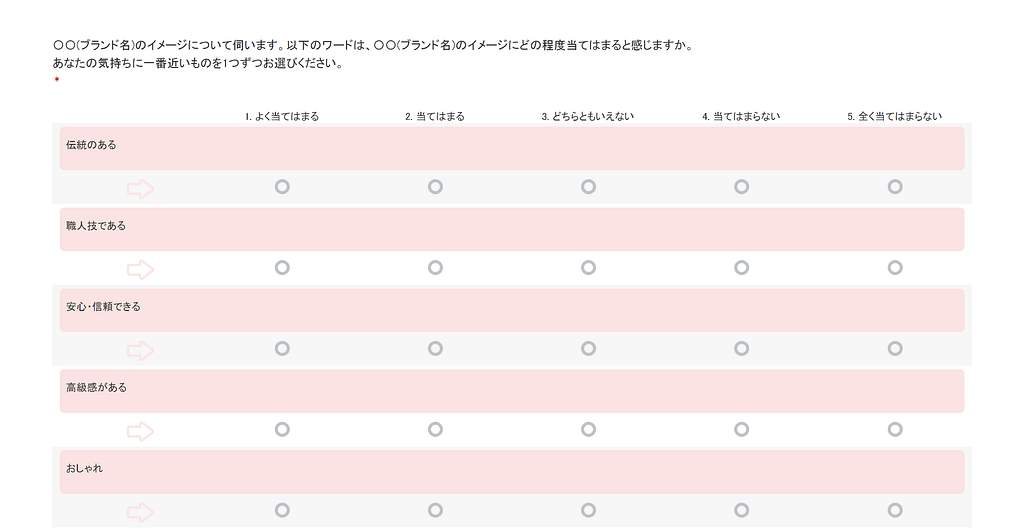Choose '当てはまらない' for 職人技である
Image resolution: width=1024 pixels, height=531 pixels.
pyautogui.click(x=741, y=268)
